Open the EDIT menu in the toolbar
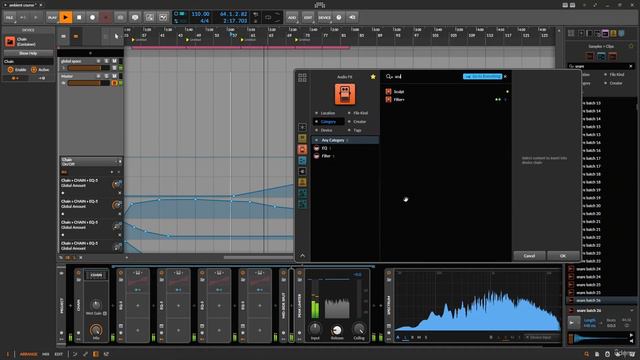 pyautogui.click(x=308, y=18)
